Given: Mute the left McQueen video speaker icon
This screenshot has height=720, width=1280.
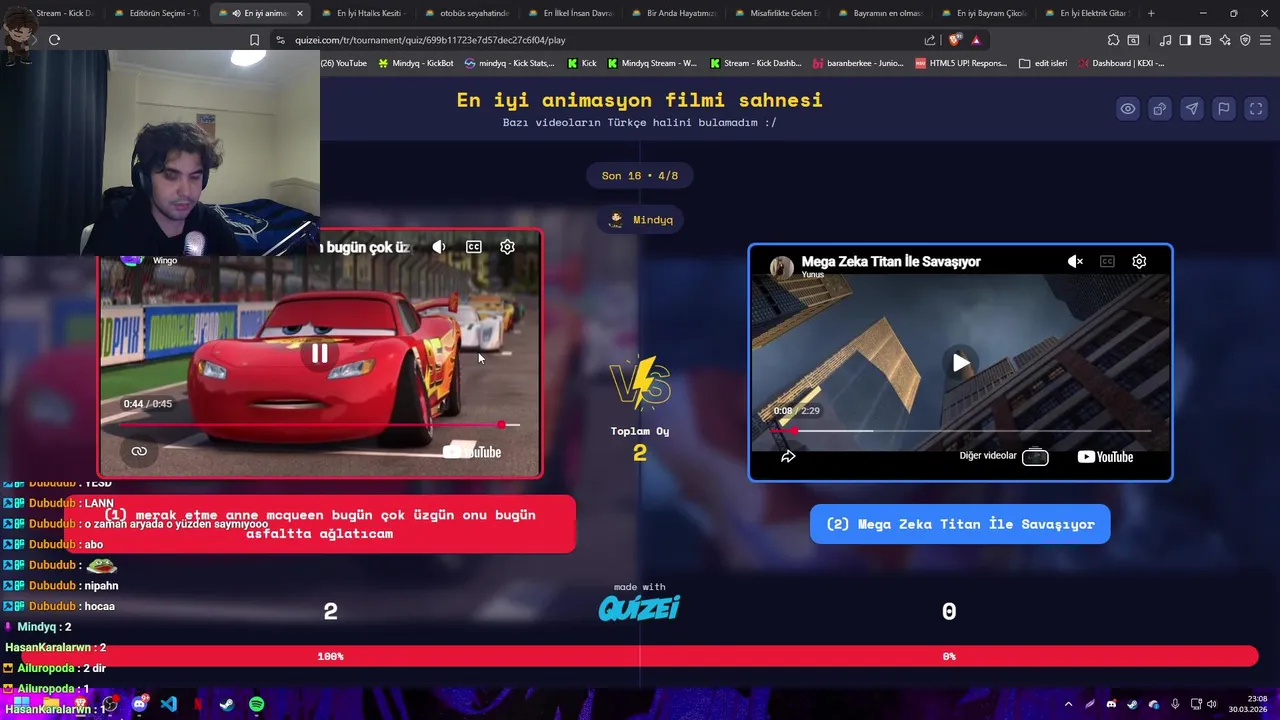Looking at the screenshot, I should [439, 247].
